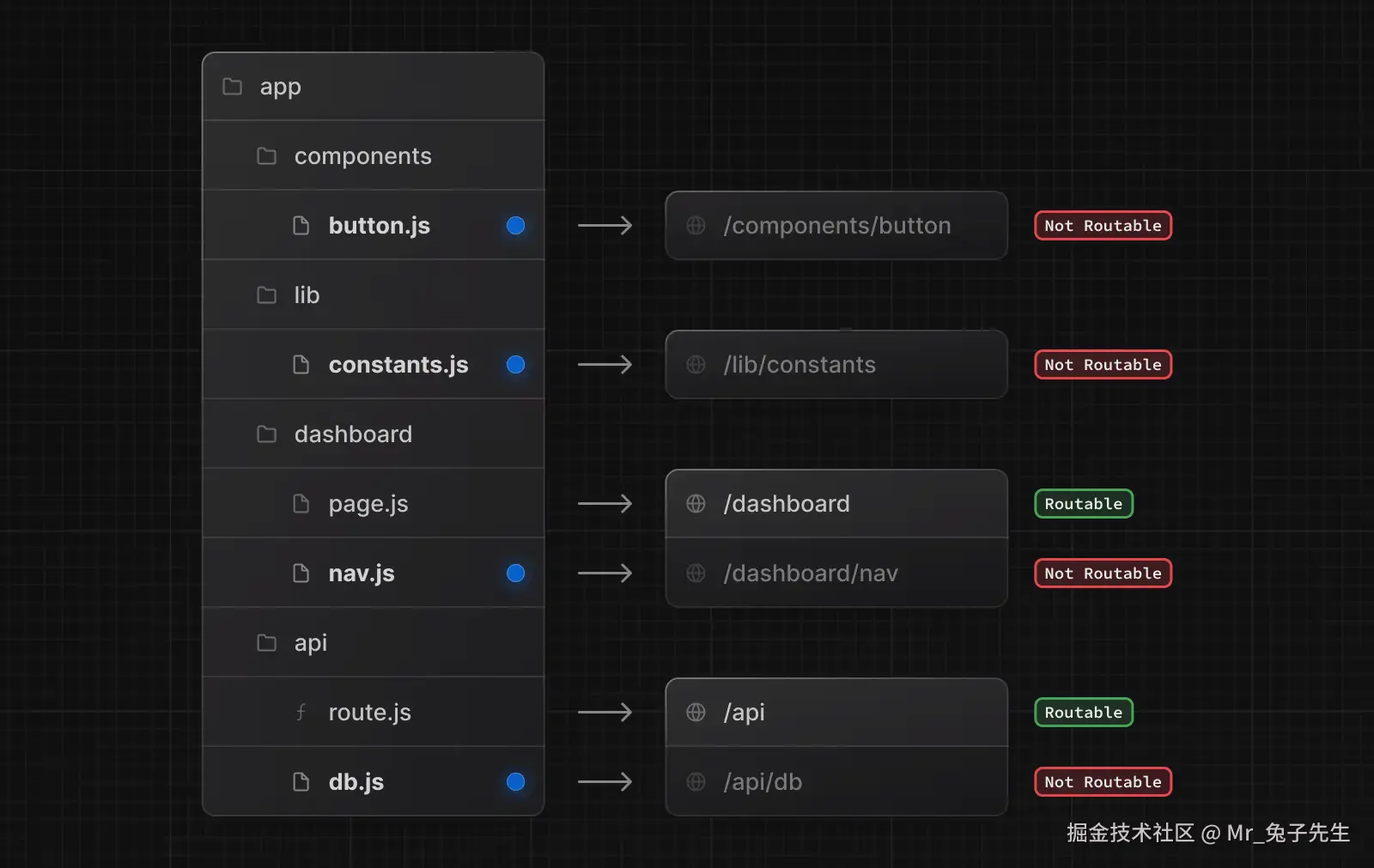Click the Not Routable badge beside /components/button

[x=1103, y=226]
